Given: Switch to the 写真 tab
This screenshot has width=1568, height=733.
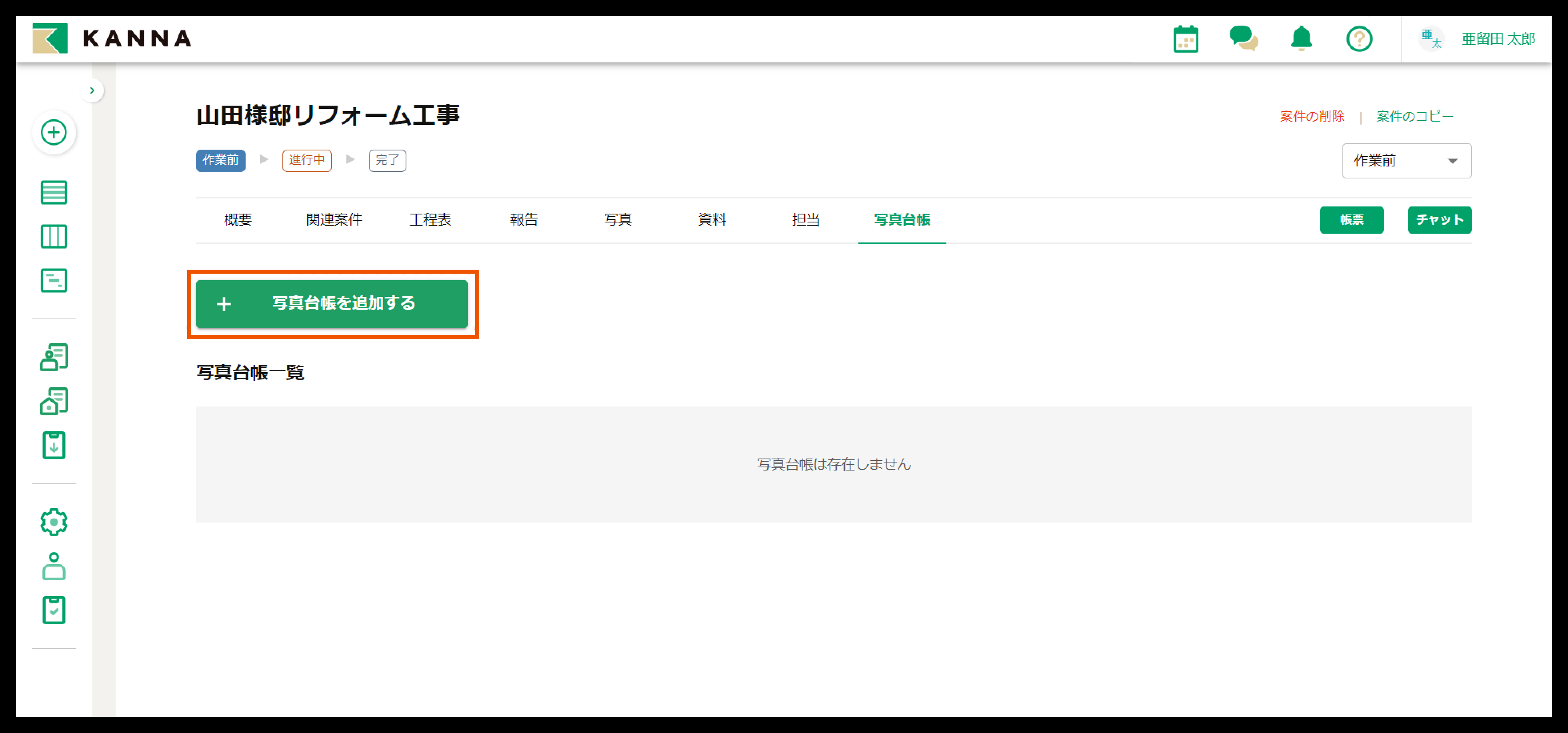Looking at the screenshot, I should pyautogui.click(x=617, y=220).
